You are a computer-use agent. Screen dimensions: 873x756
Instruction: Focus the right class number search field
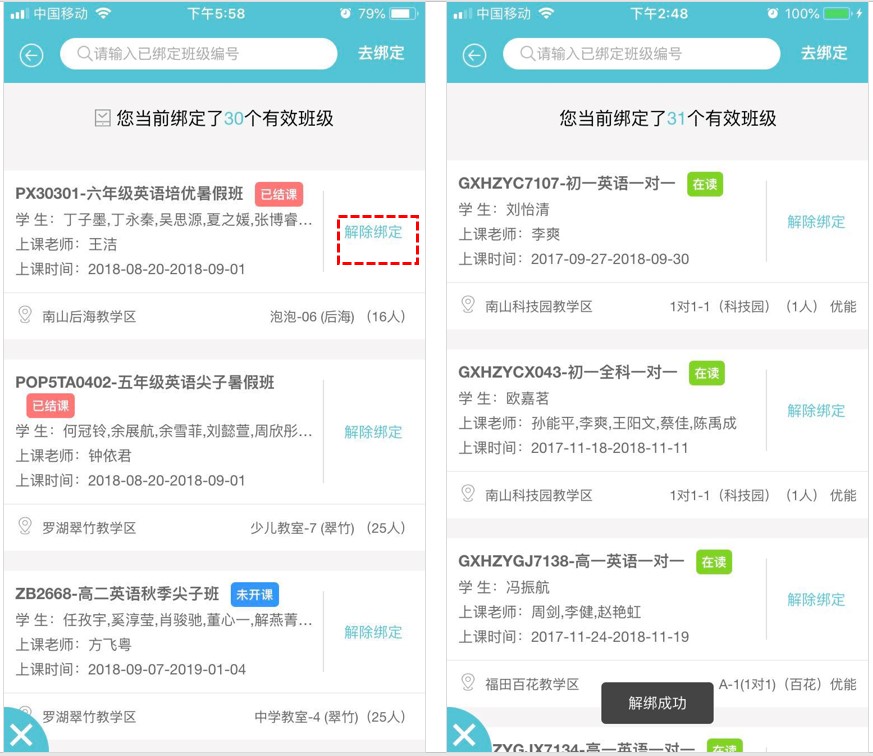pyautogui.click(x=641, y=54)
